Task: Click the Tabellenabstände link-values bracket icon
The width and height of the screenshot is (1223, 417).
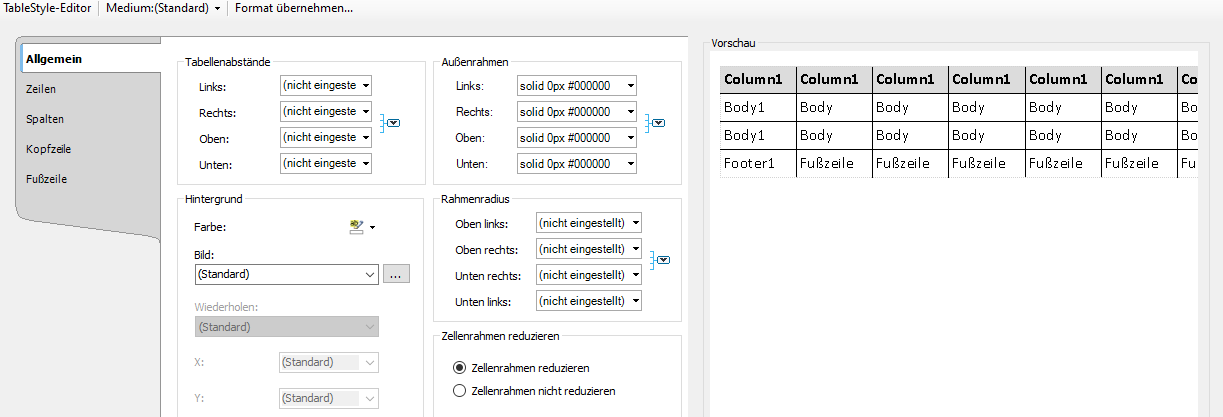Action: (x=391, y=124)
